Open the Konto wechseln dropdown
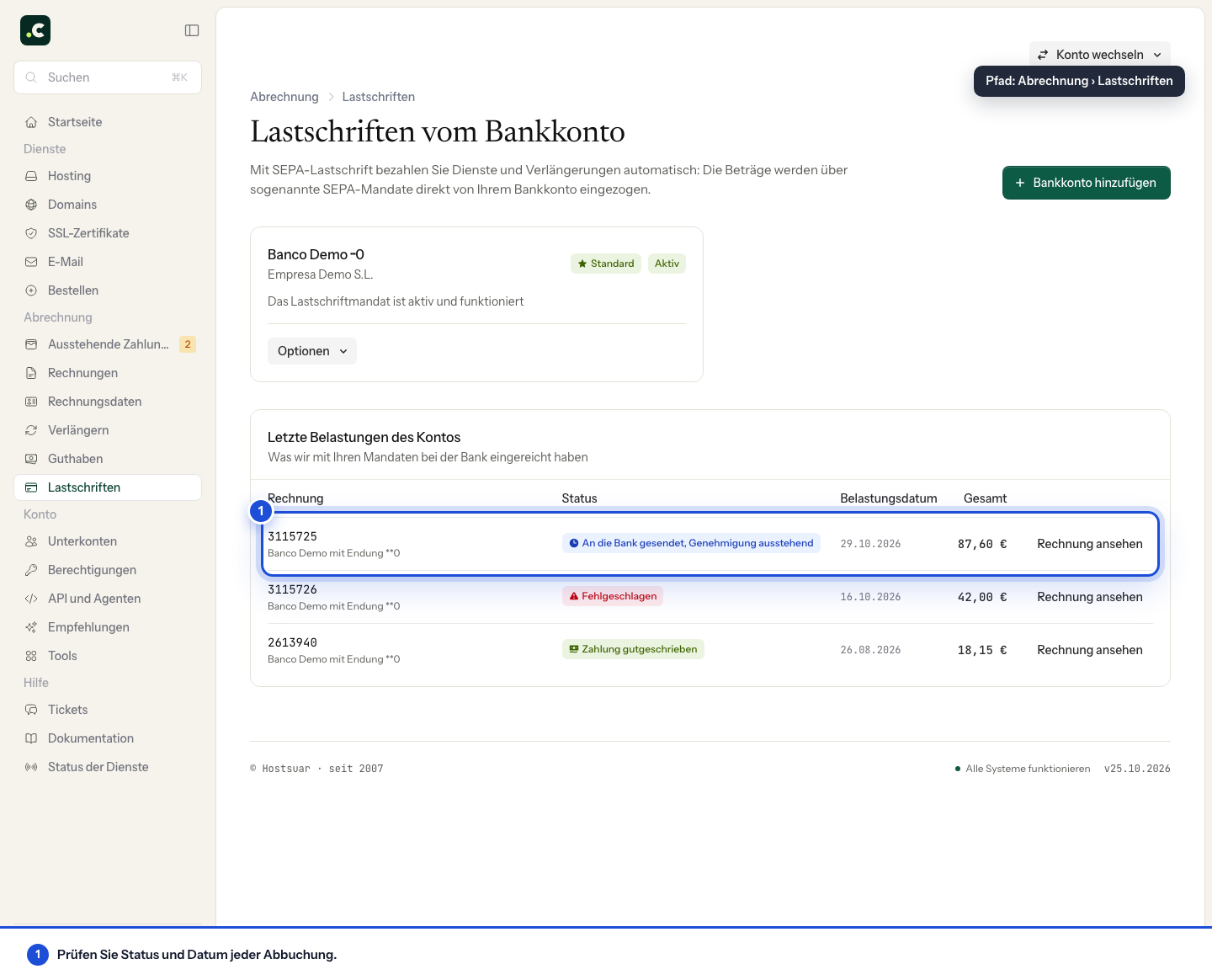 pos(1099,55)
